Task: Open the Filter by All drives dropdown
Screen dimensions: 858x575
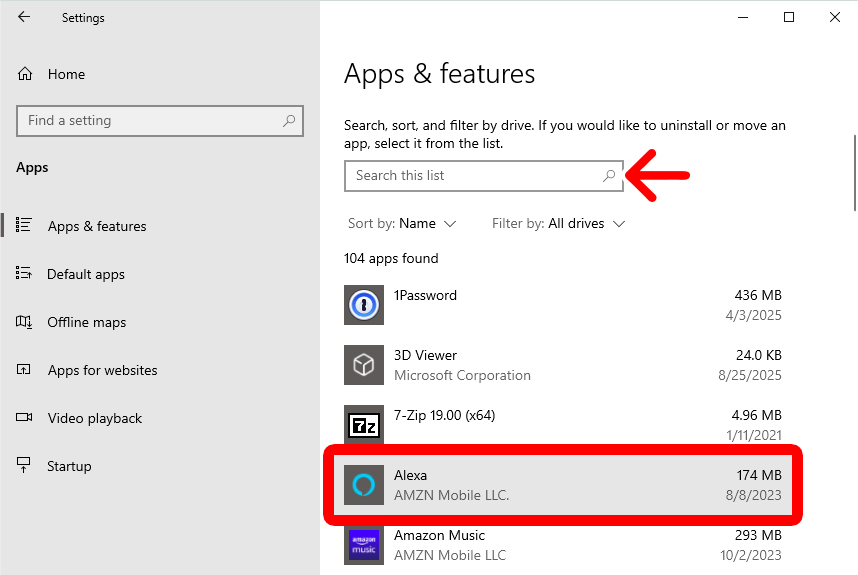Action: (558, 223)
